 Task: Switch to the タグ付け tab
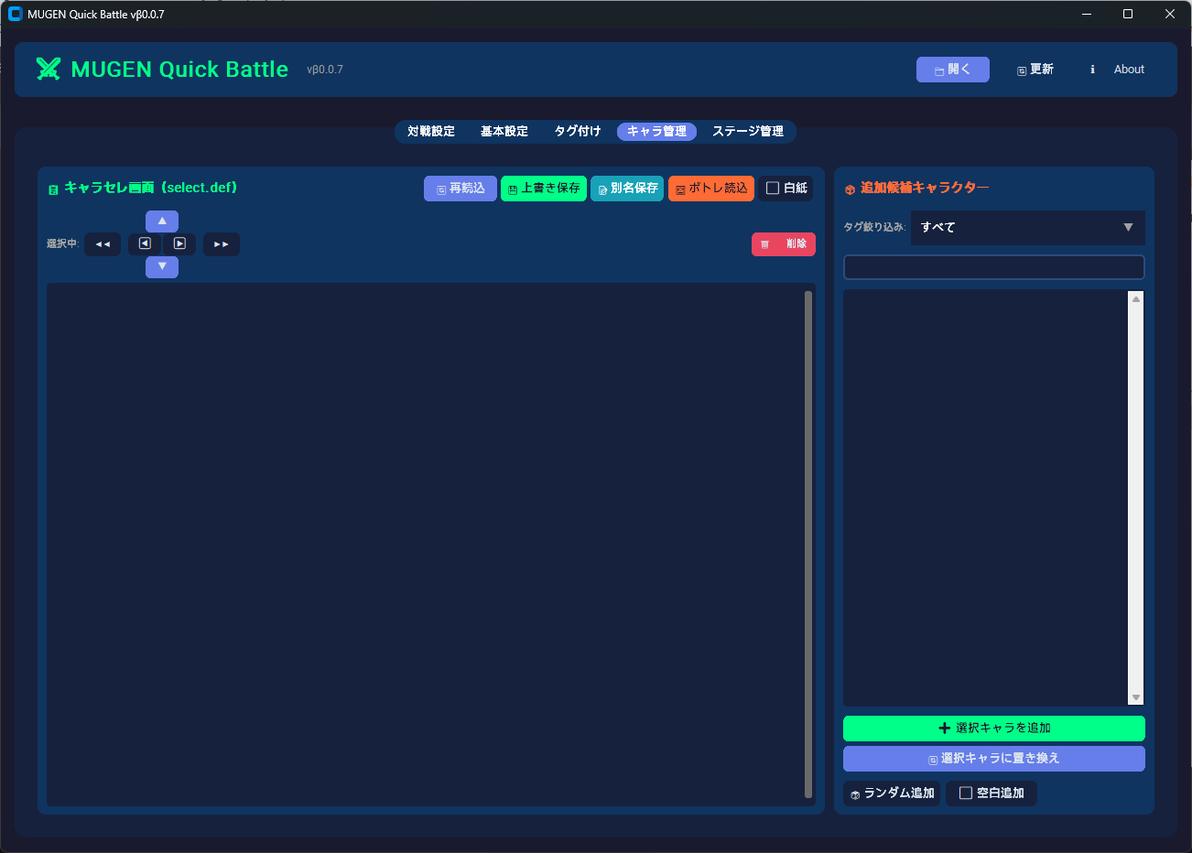[577, 132]
